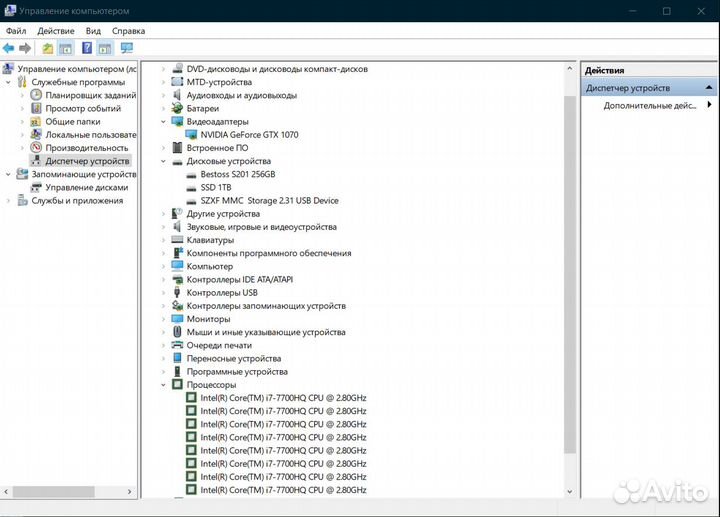Viewport: 720px width, 517px height.
Task: Expand the Клавиатуры category
Action: 163,240
